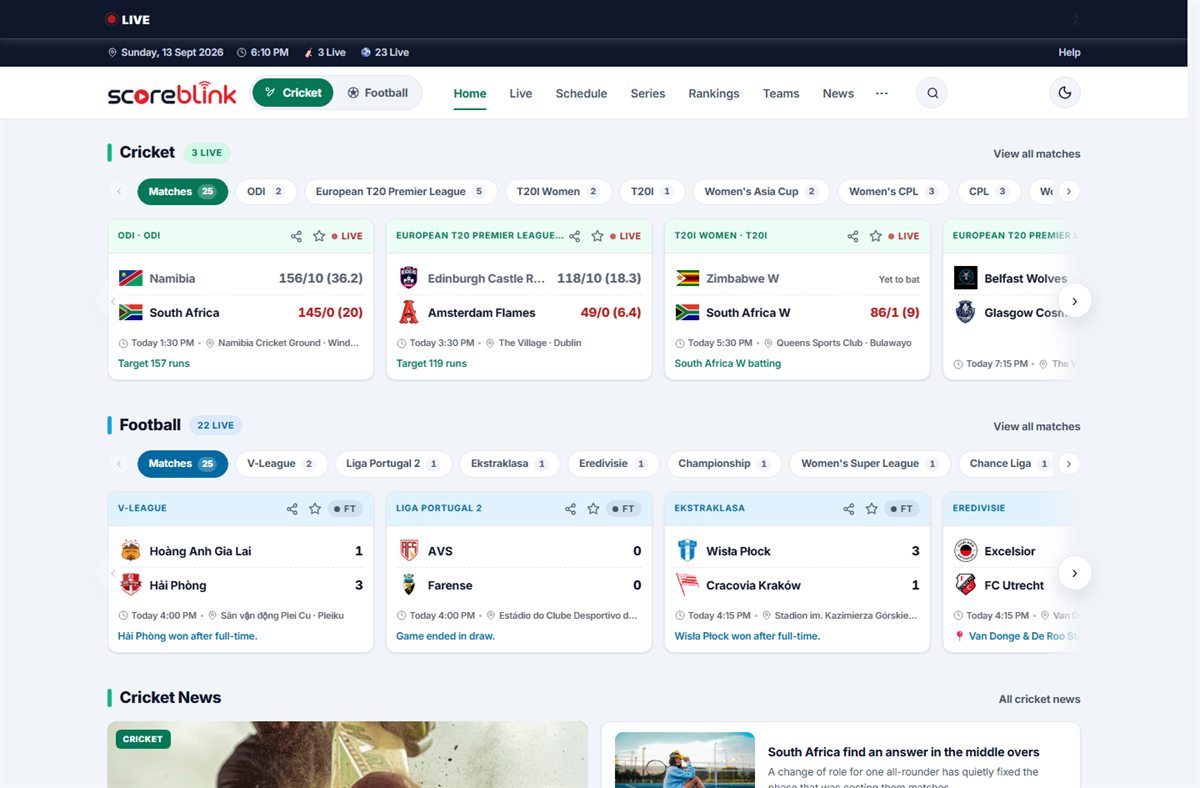Star the Liga Portugal 2 match card
The height and width of the screenshot is (788, 1200).
pyautogui.click(x=593, y=509)
